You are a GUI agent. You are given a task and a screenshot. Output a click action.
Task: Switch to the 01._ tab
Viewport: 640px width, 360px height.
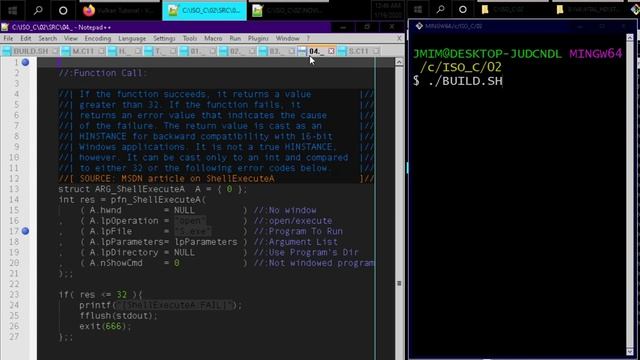coord(197,51)
